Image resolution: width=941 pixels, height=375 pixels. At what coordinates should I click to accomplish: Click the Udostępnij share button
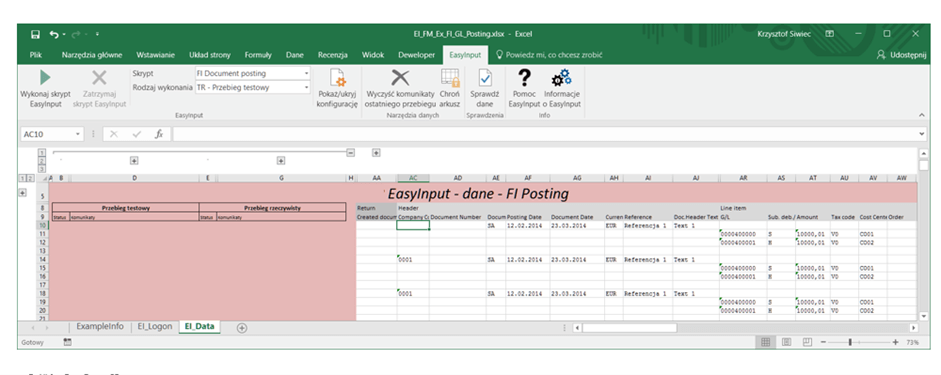pos(901,55)
